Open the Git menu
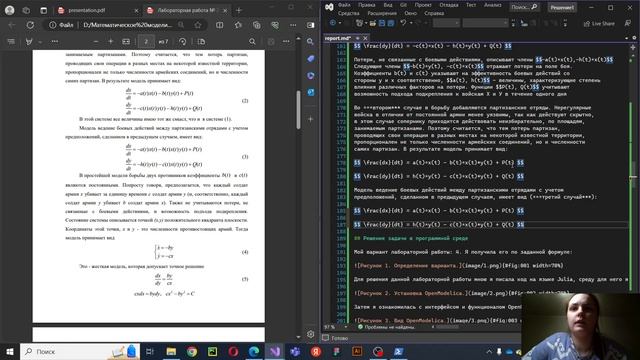The width and height of the screenshot is (640, 360). (403, 5)
